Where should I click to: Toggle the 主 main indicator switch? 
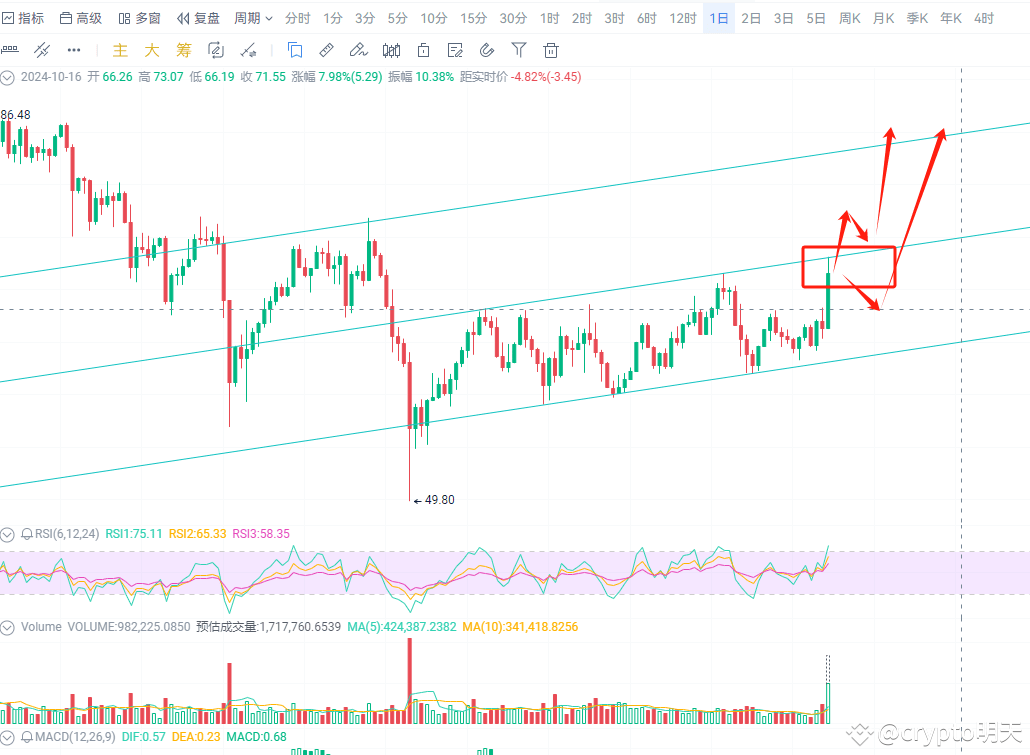pyautogui.click(x=119, y=50)
